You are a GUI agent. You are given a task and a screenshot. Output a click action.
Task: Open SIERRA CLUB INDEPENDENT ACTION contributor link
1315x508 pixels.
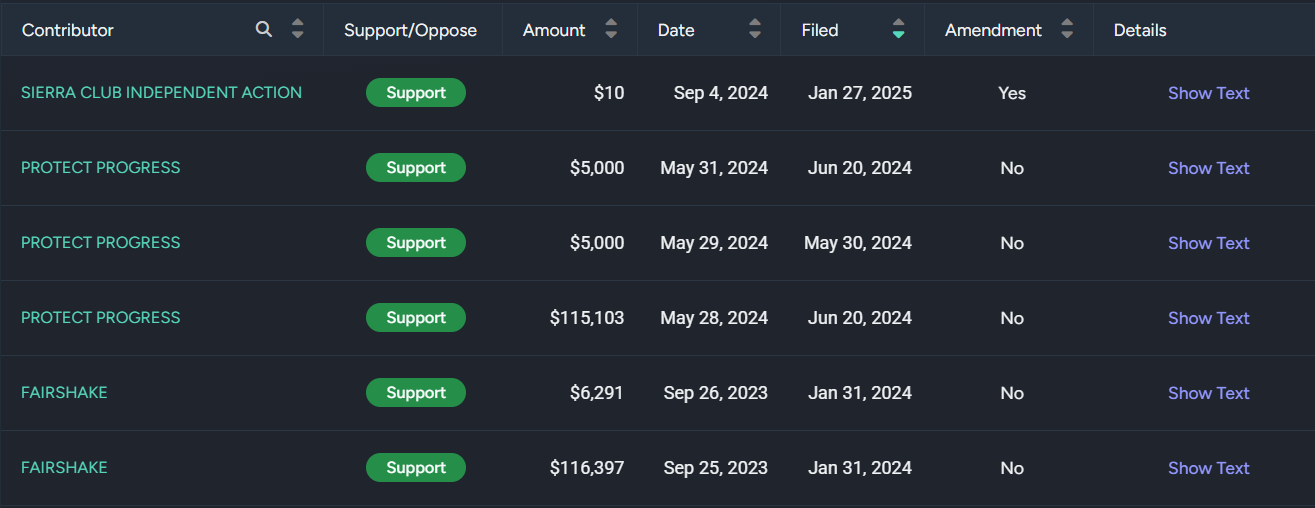tap(161, 93)
